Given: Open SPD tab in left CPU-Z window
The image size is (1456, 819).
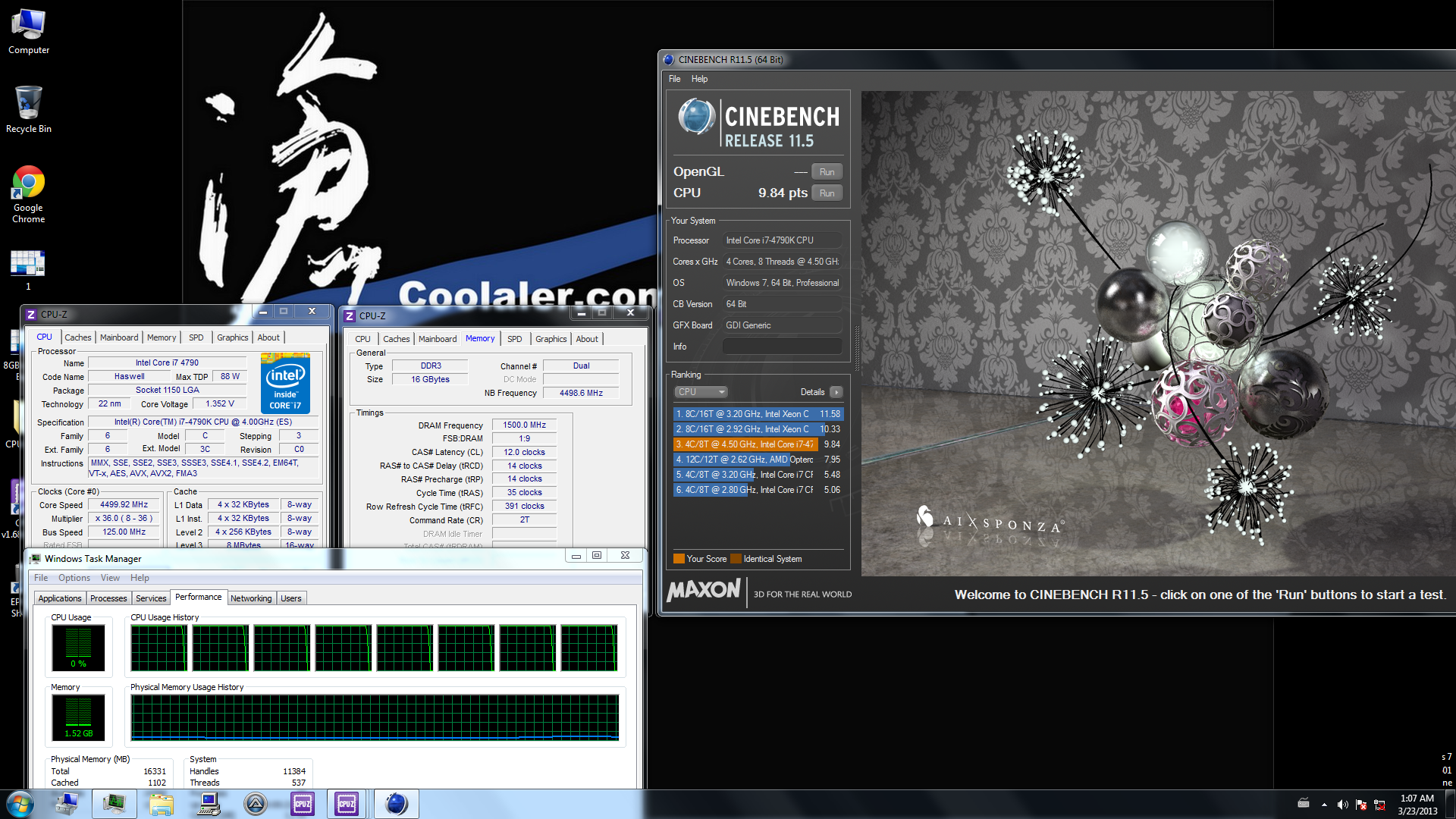Looking at the screenshot, I should coord(196,337).
